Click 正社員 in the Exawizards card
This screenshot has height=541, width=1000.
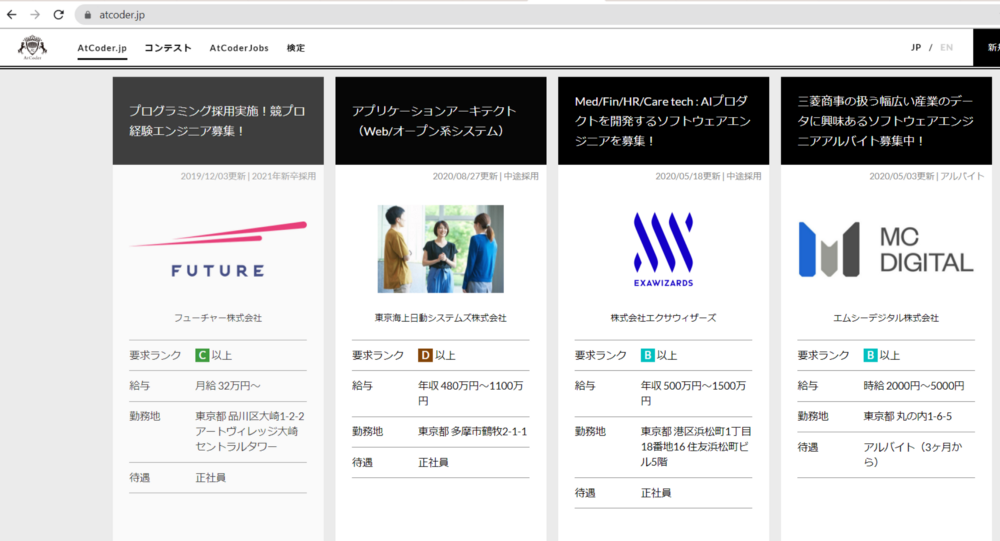pos(656,493)
